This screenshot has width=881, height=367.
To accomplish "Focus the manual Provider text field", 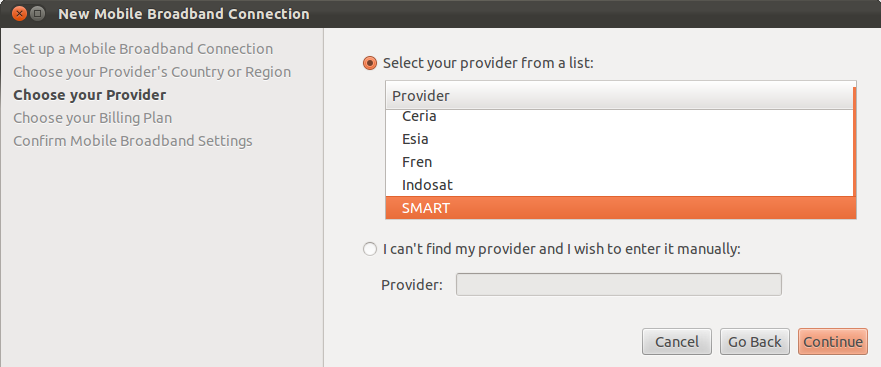I will 619,284.
